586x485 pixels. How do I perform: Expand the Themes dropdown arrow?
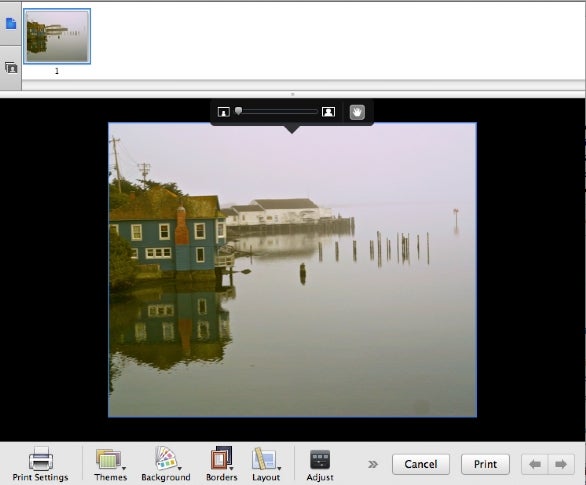pyautogui.click(x=124, y=468)
